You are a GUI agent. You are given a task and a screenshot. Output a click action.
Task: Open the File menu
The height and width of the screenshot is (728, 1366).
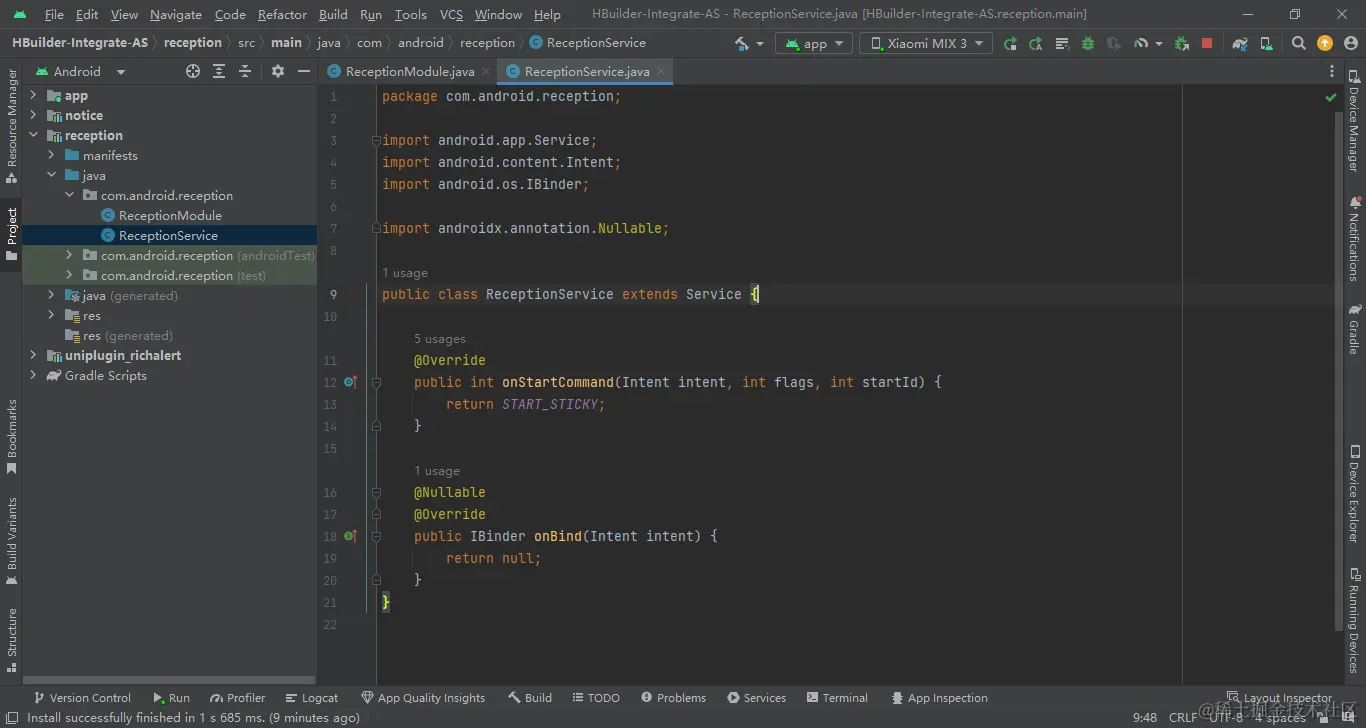tap(54, 14)
